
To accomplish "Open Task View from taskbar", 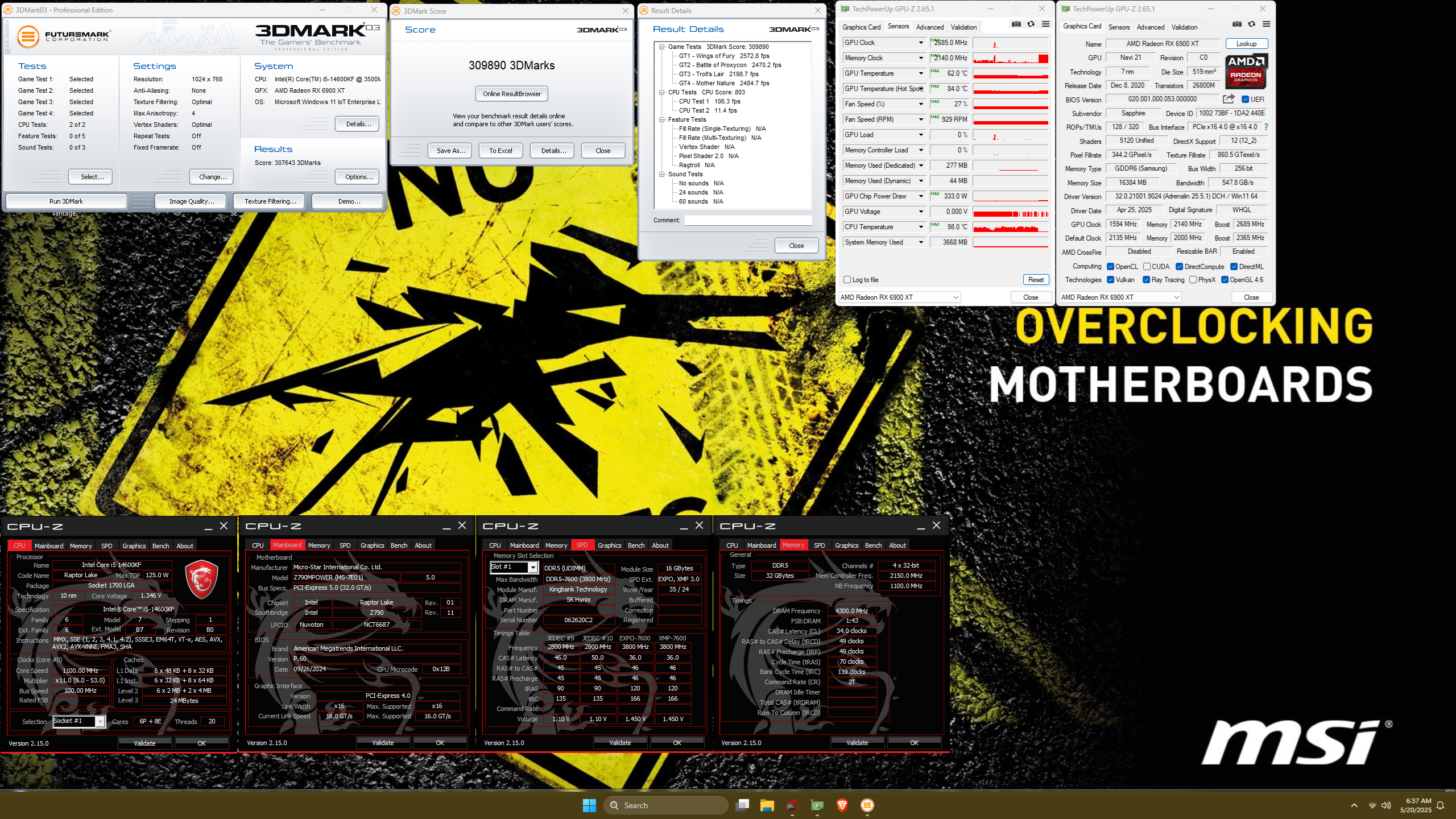I will 742,805.
